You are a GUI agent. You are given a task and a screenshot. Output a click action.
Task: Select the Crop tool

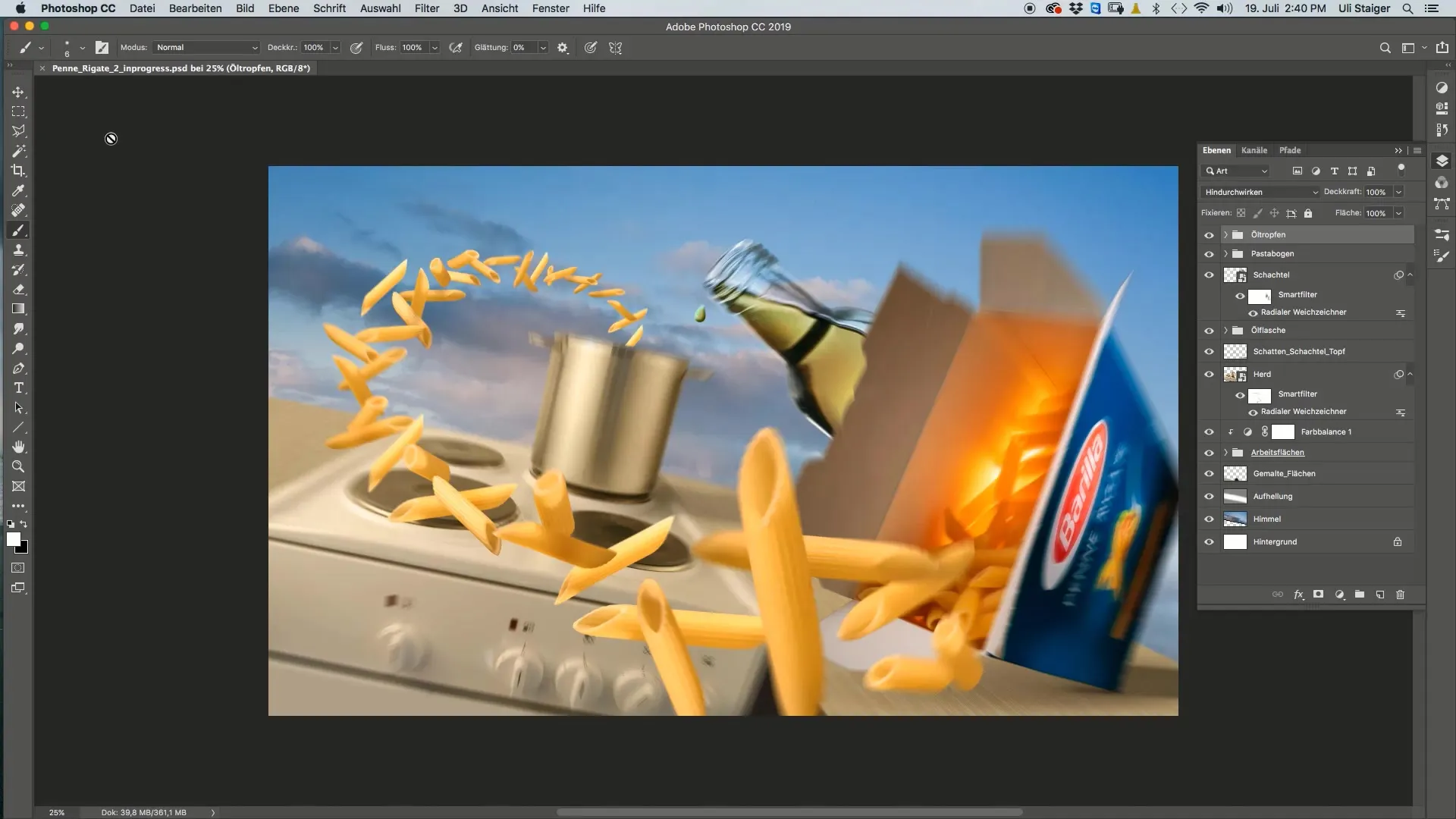click(x=18, y=171)
